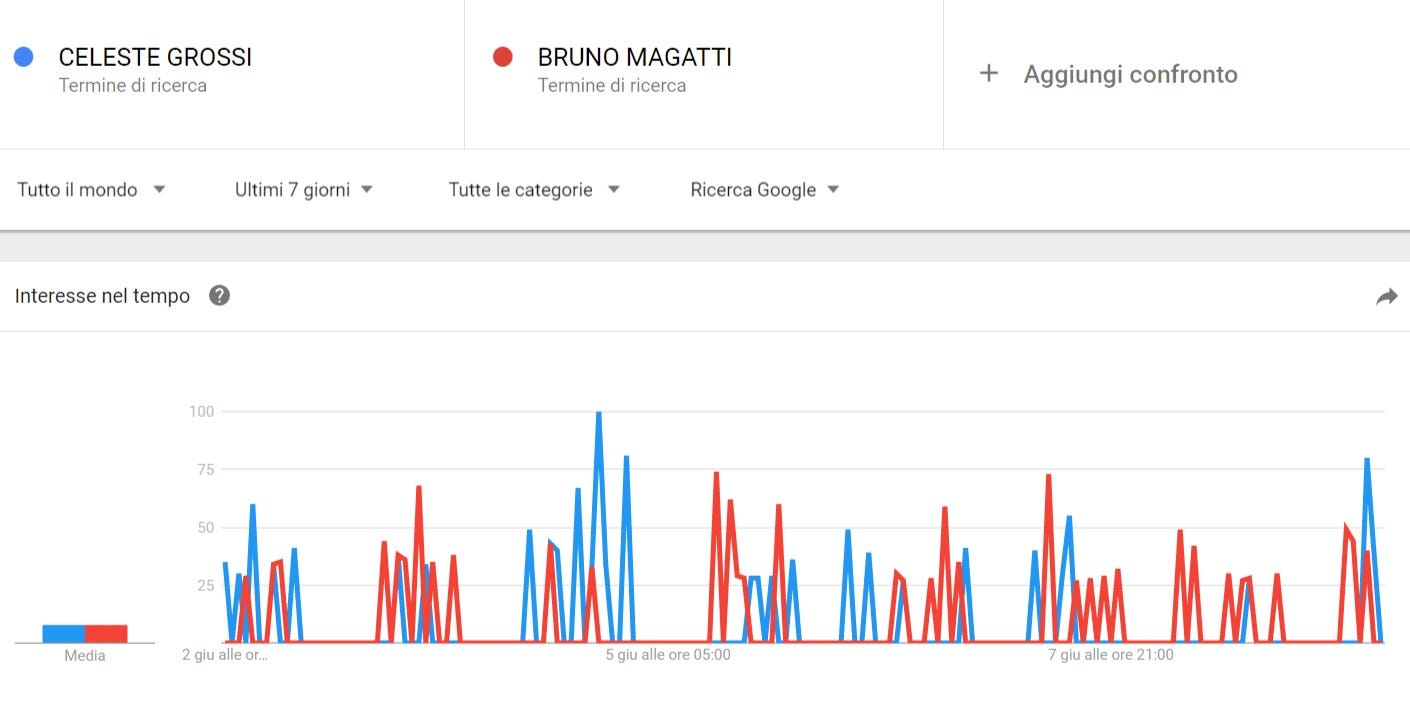1410x705 pixels.
Task: Click the 7 giu alle ore 21:00 label
Action: click(x=1111, y=655)
